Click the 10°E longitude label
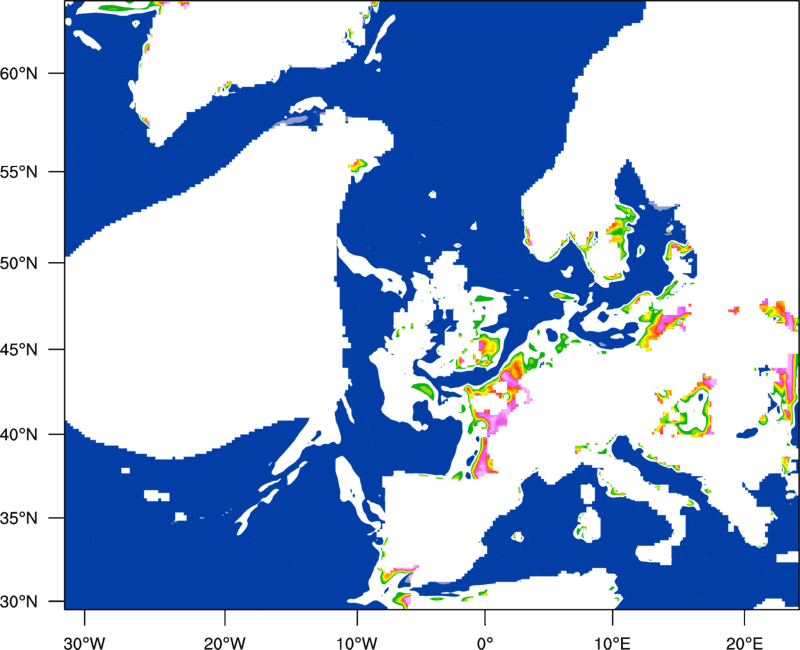 612,643
